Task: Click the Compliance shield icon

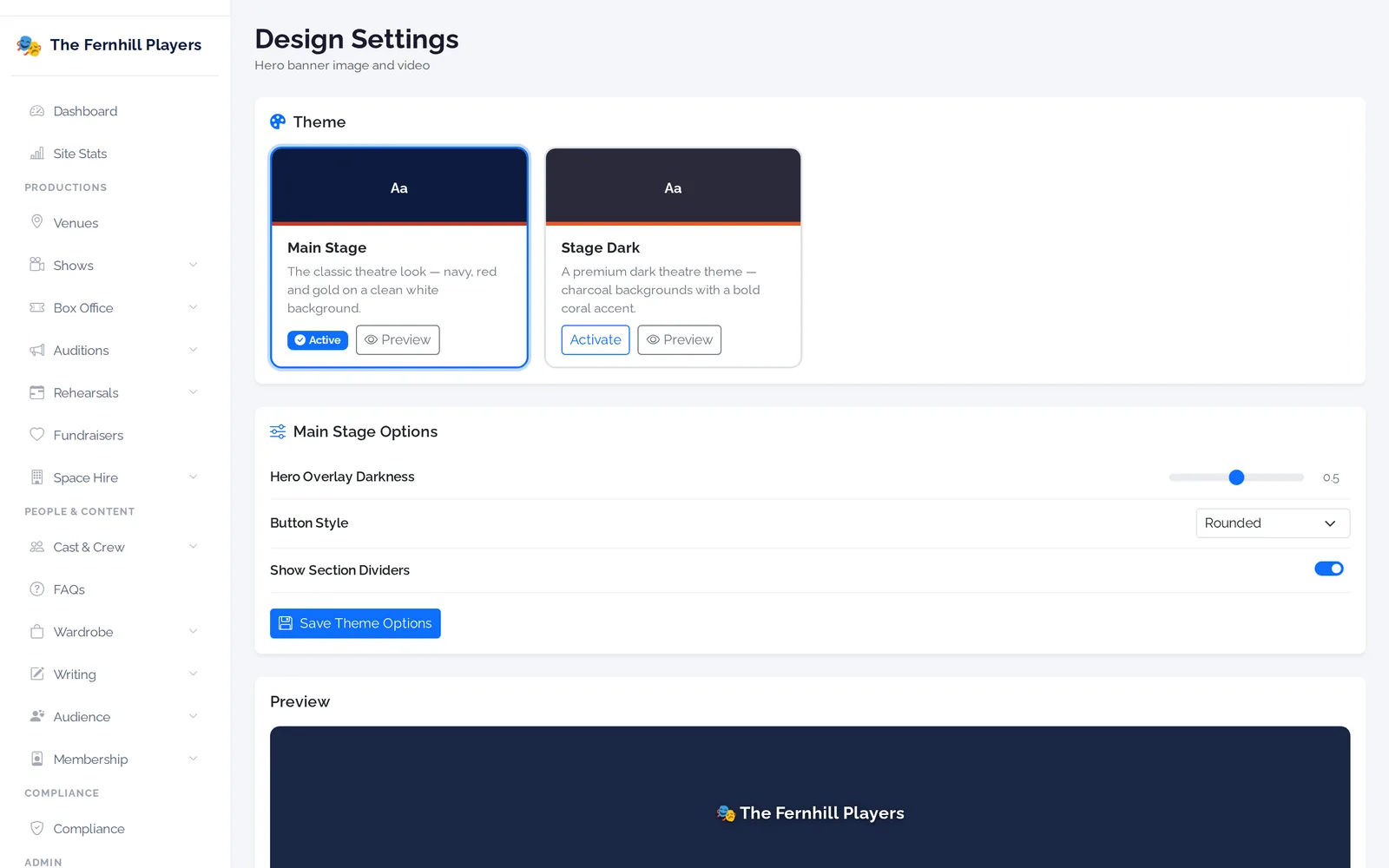Action: click(x=37, y=829)
